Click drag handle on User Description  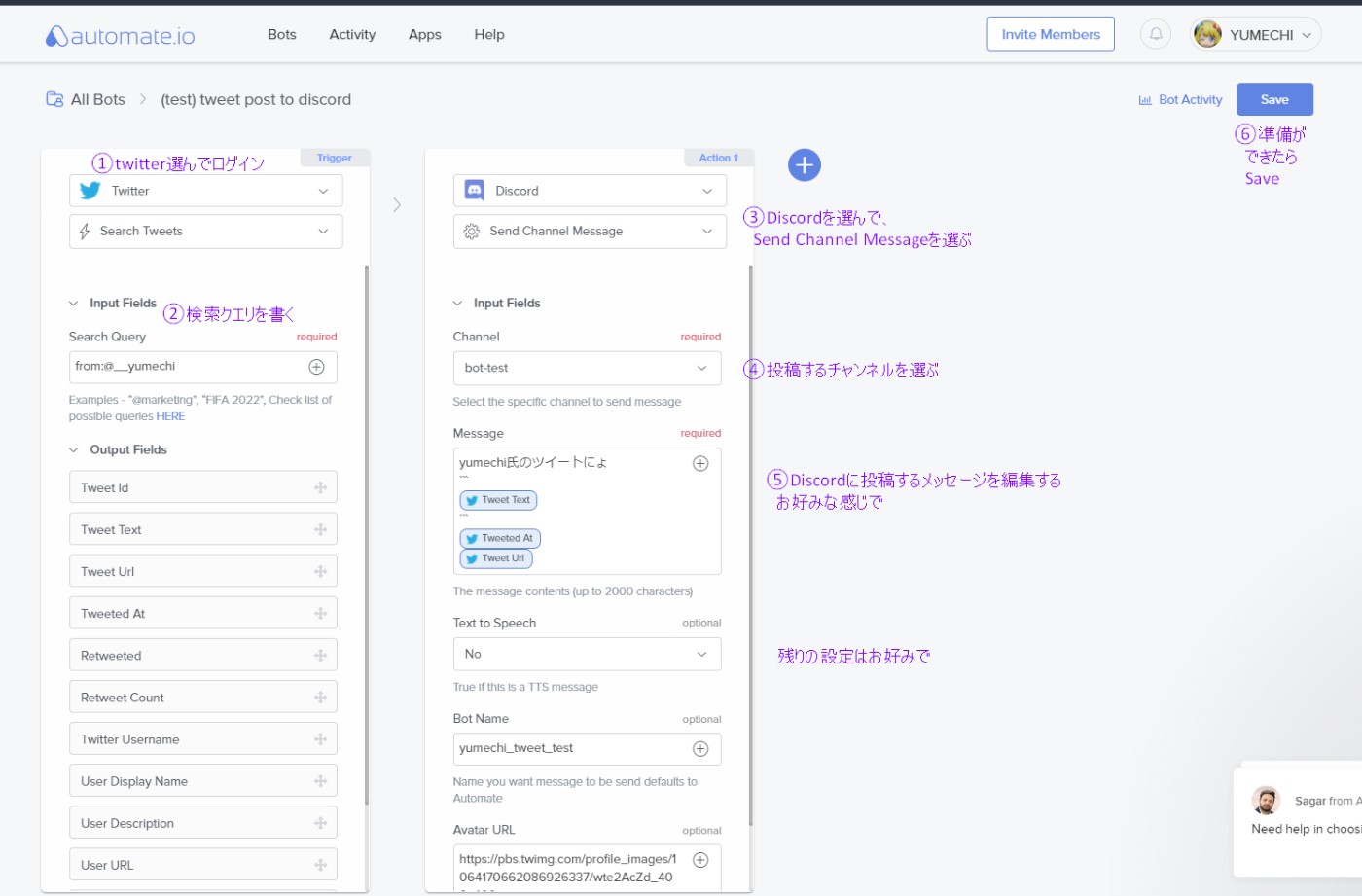click(x=320, y=823)
